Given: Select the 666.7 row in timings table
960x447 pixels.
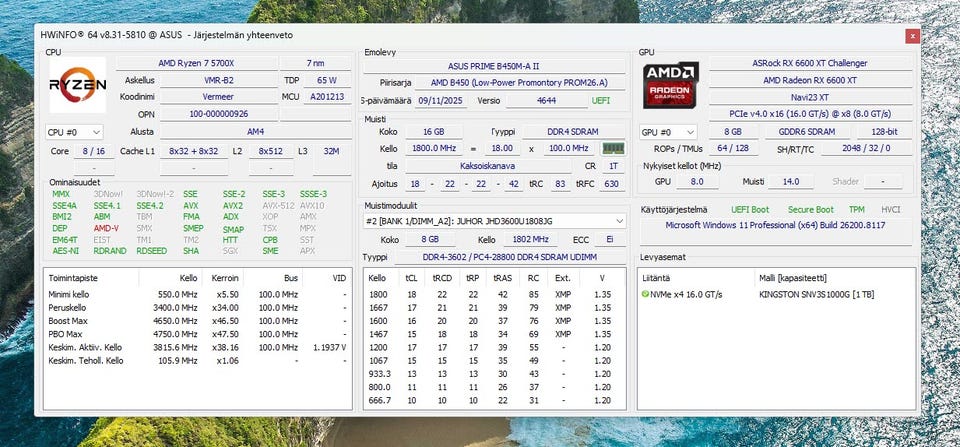Looking at the screenshot, I should (495, 400).
